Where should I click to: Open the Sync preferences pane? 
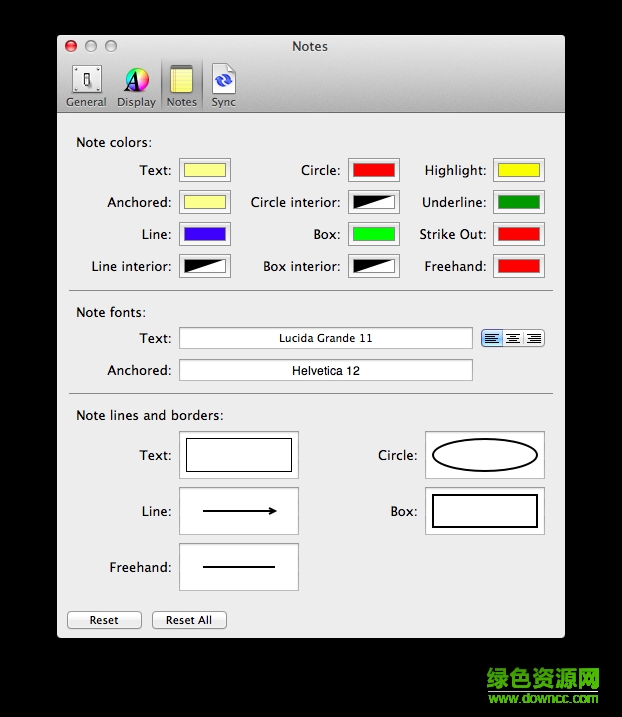click(224, 86)
